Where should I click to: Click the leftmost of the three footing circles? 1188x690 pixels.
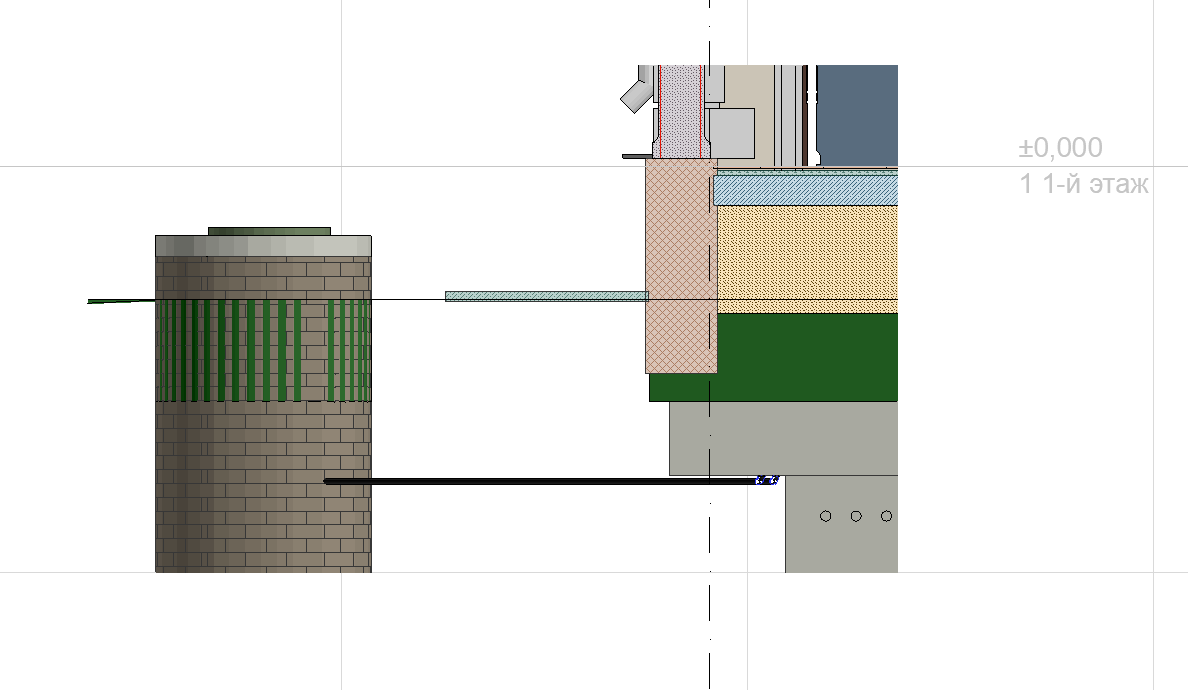click(x=826, y=517)
